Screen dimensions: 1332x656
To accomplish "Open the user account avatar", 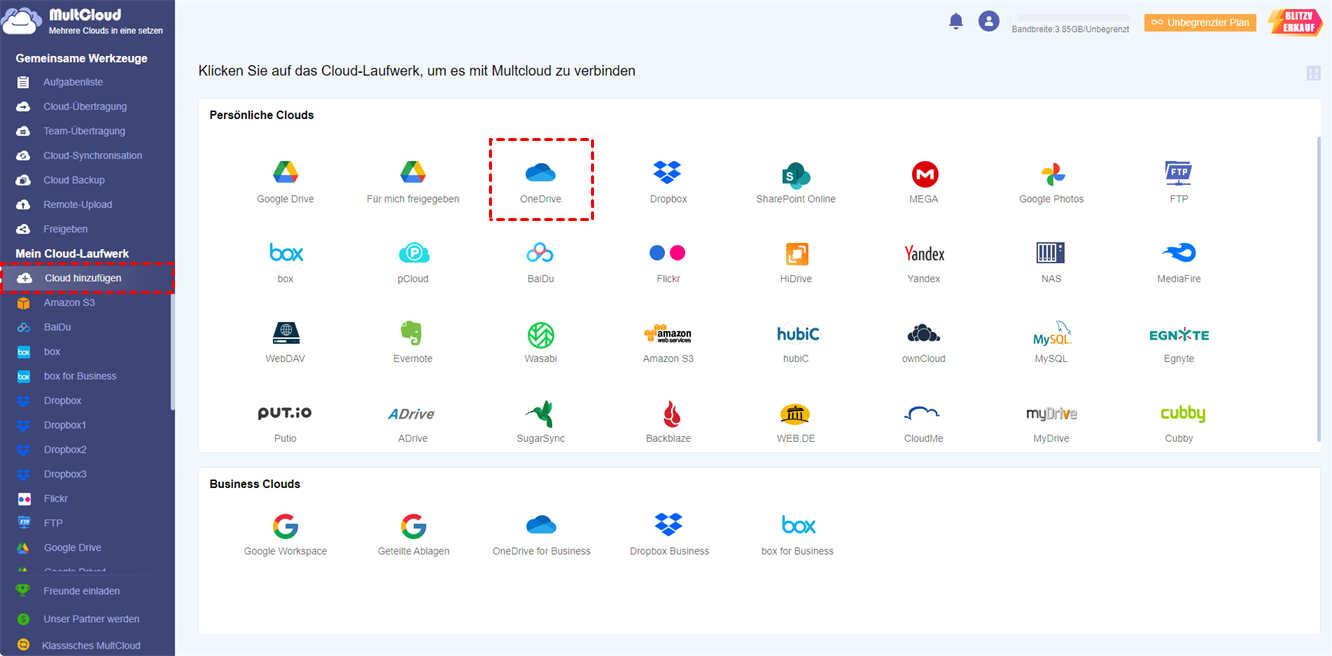I will pos(989,21).
